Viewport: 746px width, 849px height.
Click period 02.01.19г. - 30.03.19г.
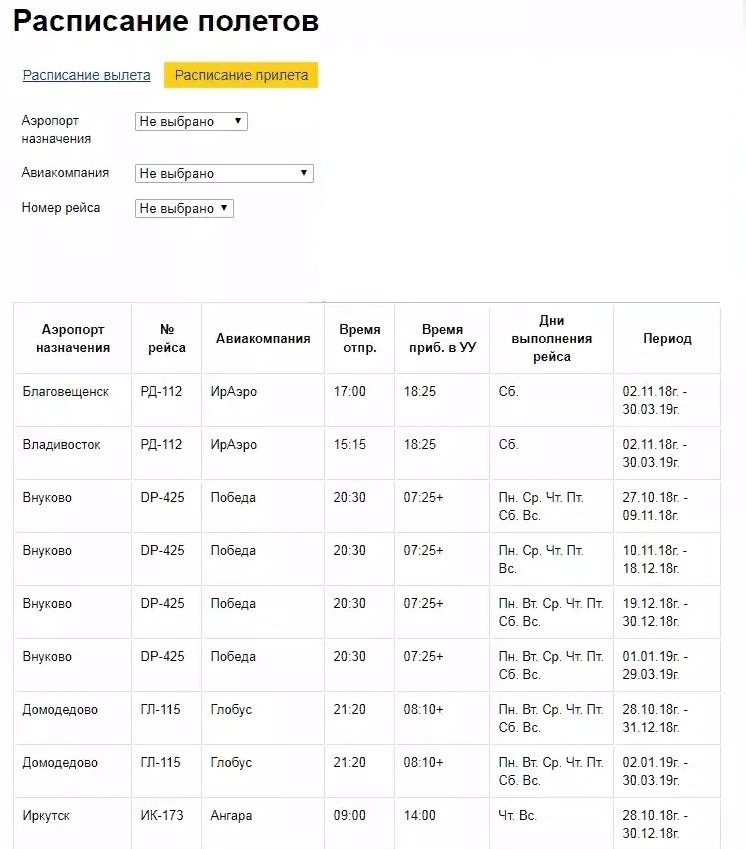coord(655,772)
